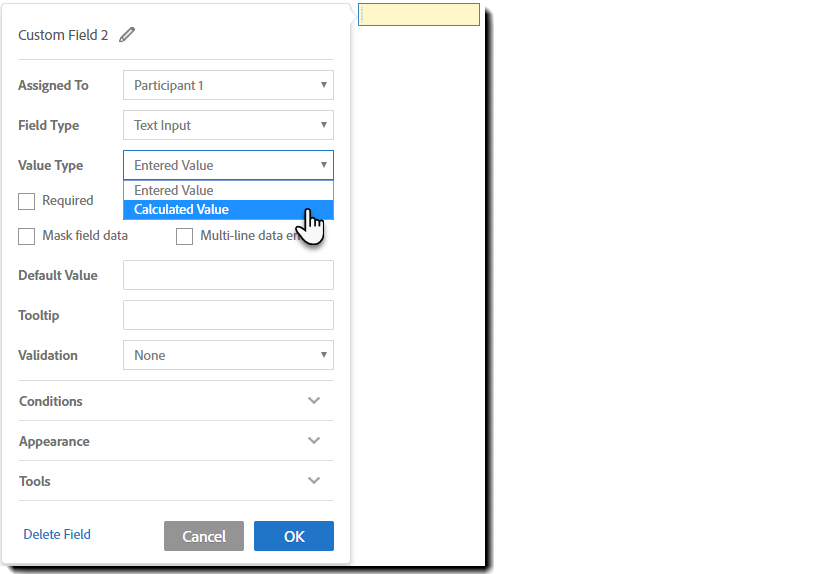Open the Assigned To dropdown
This screenshot has width=830, height=574.
tap(228, 85)
